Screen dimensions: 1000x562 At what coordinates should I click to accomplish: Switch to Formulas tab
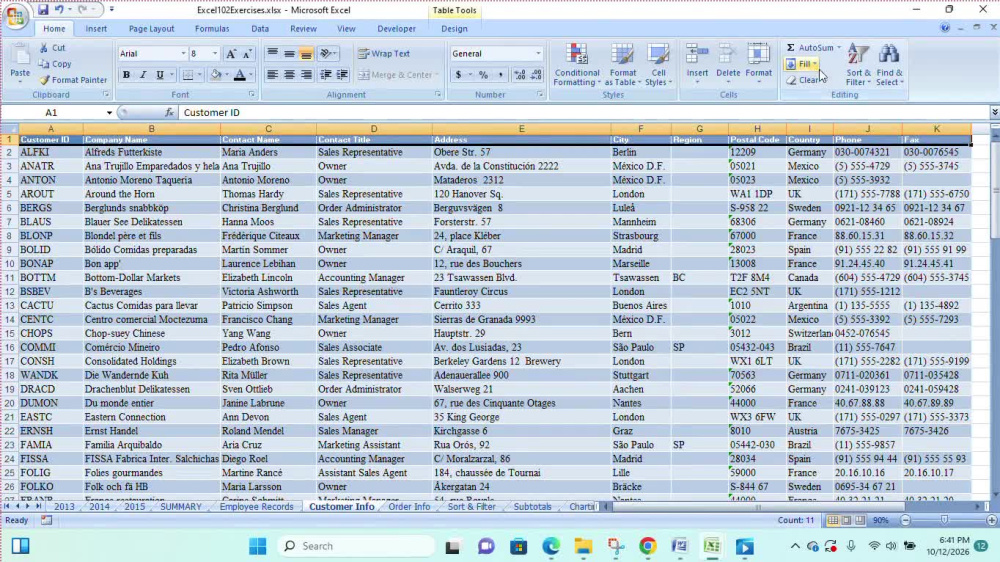[x=212, y=29]
